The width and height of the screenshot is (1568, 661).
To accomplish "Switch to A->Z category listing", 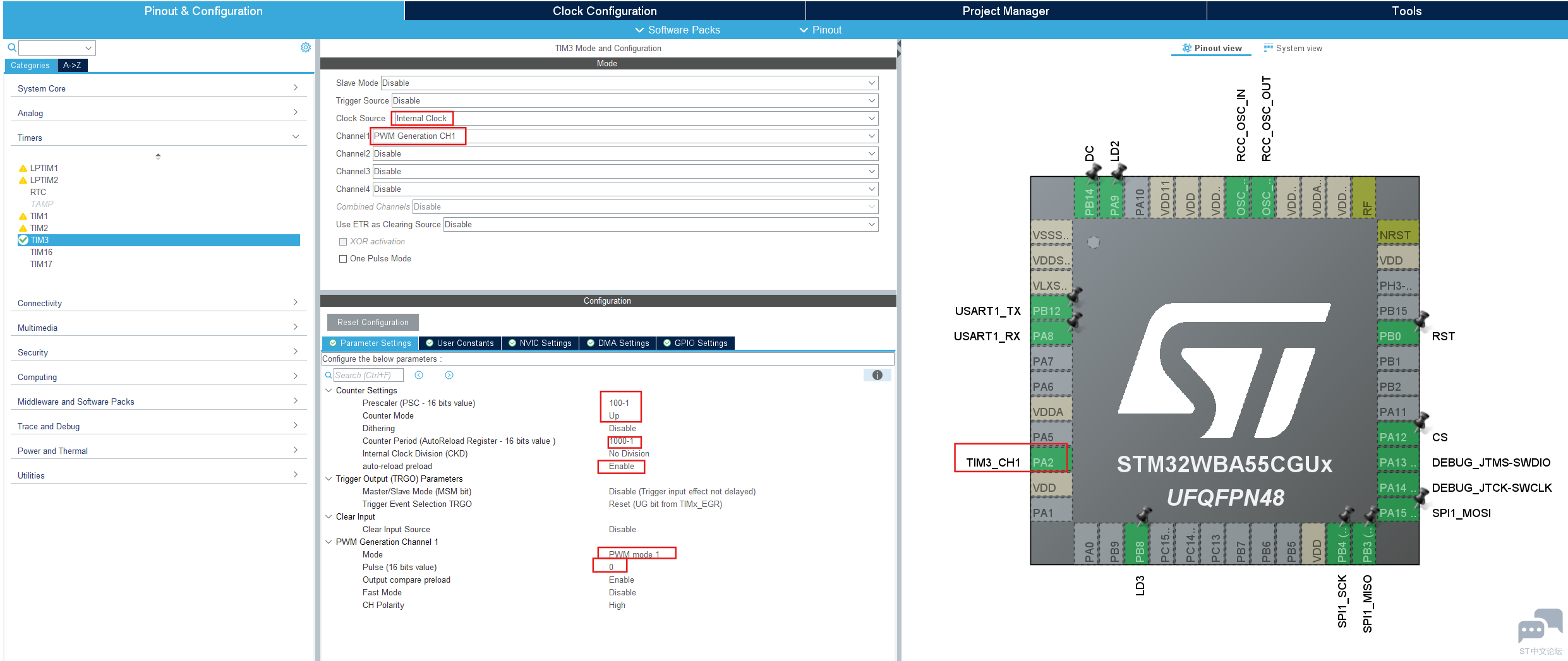I will [72, 65].
